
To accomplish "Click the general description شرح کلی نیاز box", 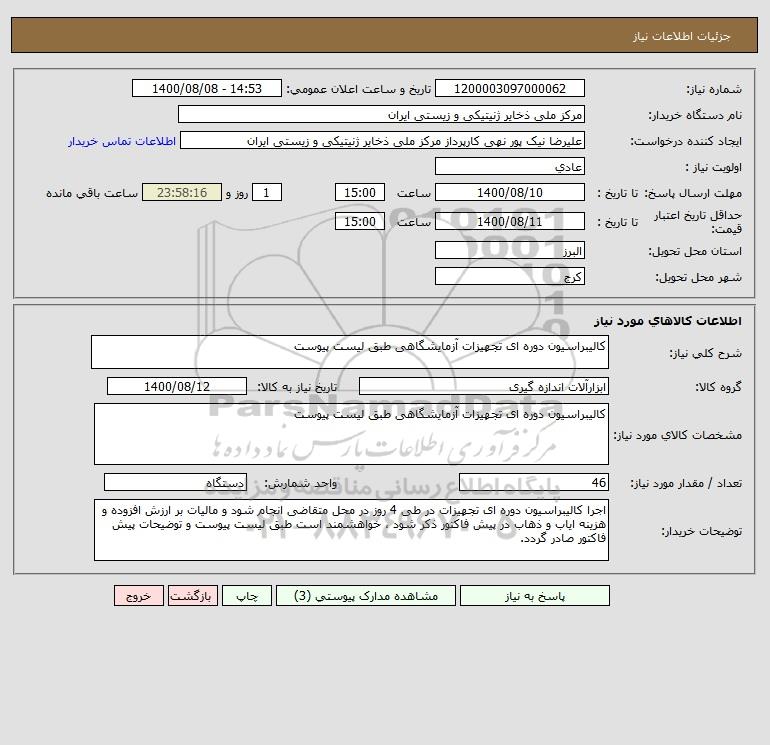I will (x=350, y=352).
